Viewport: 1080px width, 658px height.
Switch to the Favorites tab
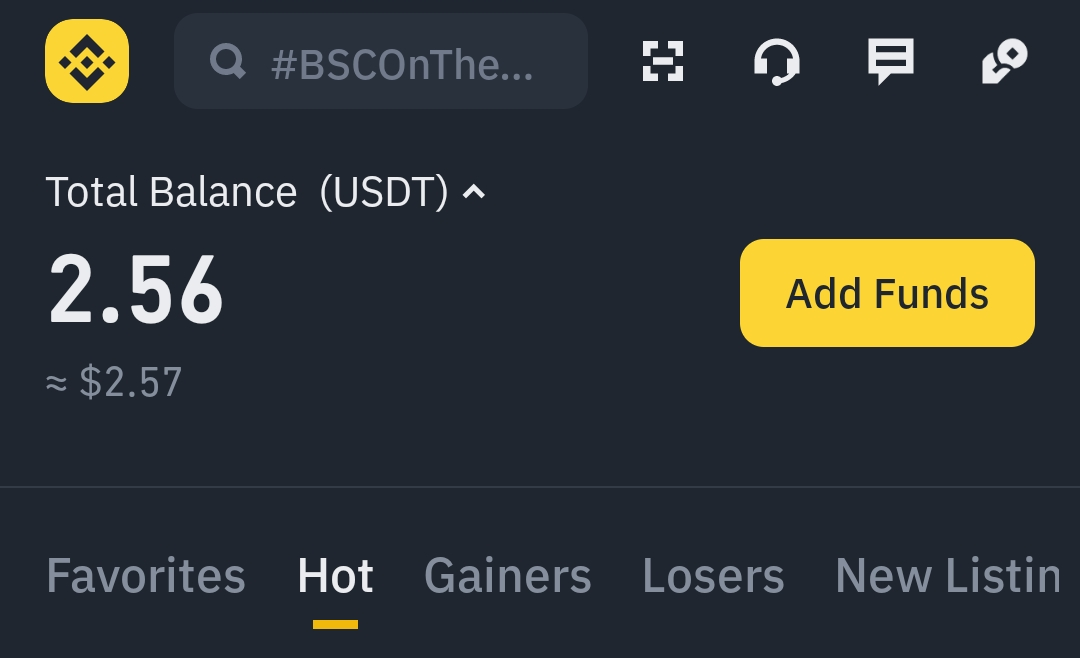click(146, 576)
